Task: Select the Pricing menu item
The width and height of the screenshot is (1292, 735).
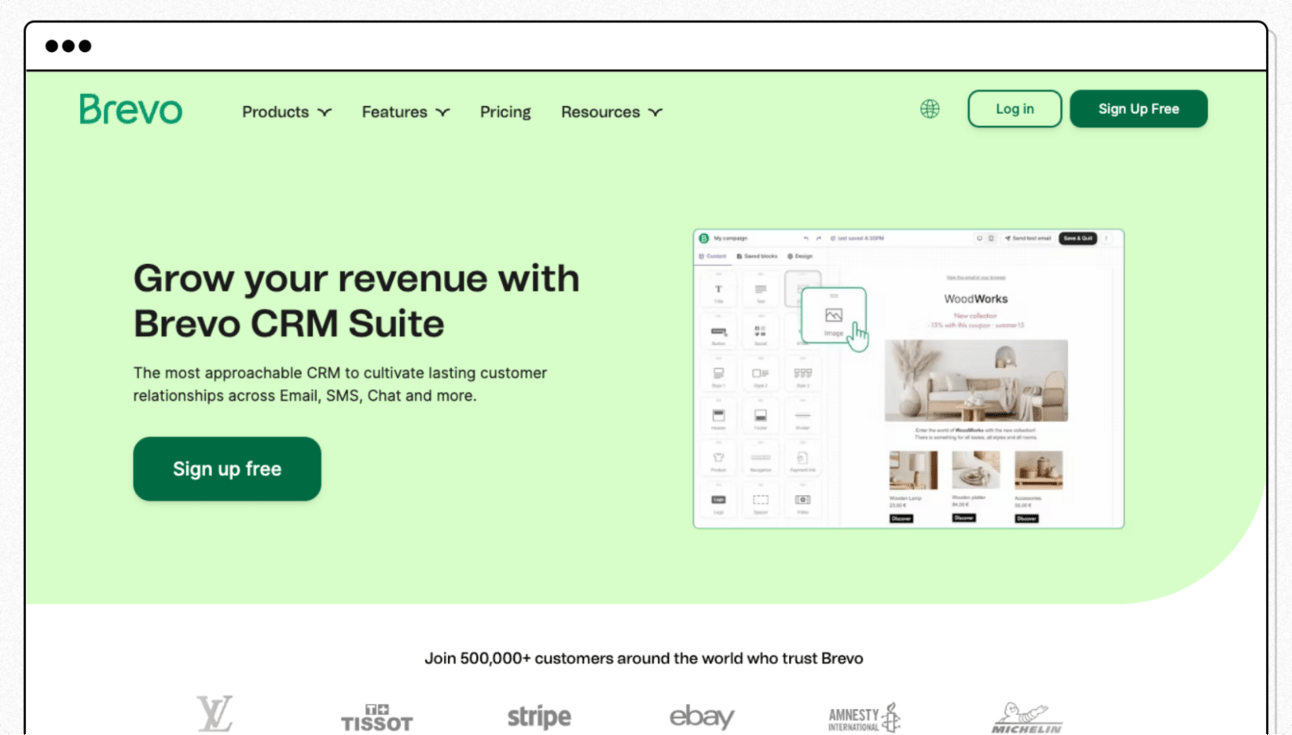Action: point(505,112)
